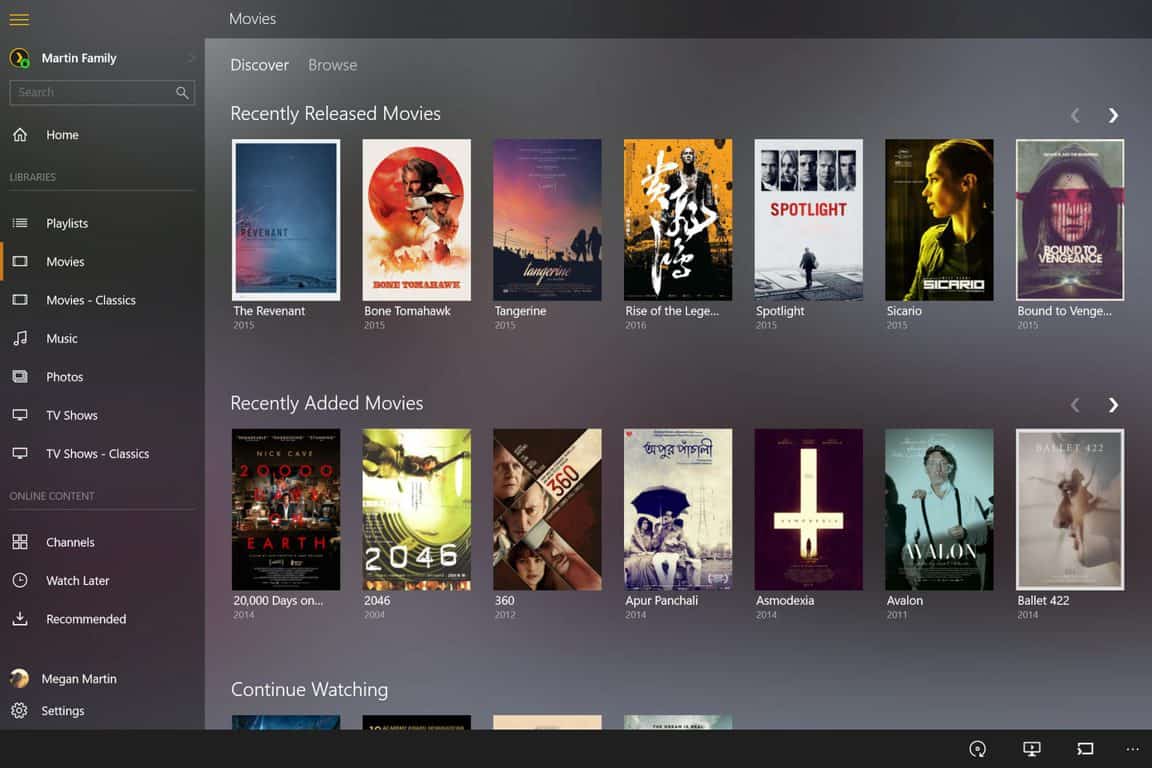The width and height of the screenshot is (1152, 768).
Task: Click the search magnifier icon
Action: pyautogui.click(x=182, y=92)
